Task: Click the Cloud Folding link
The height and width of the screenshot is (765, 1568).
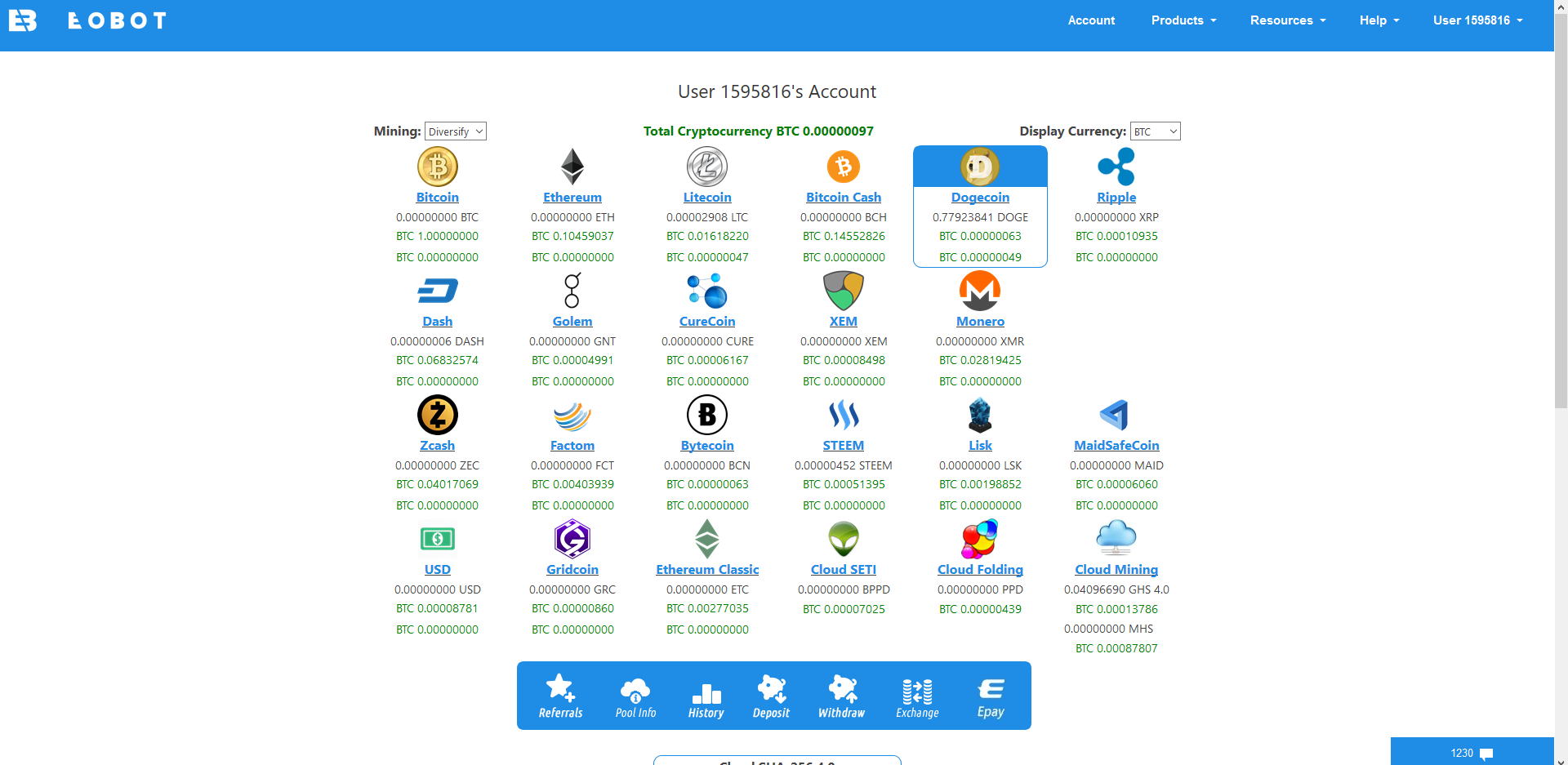Action: pyautogui.click(x=980, y=570)
